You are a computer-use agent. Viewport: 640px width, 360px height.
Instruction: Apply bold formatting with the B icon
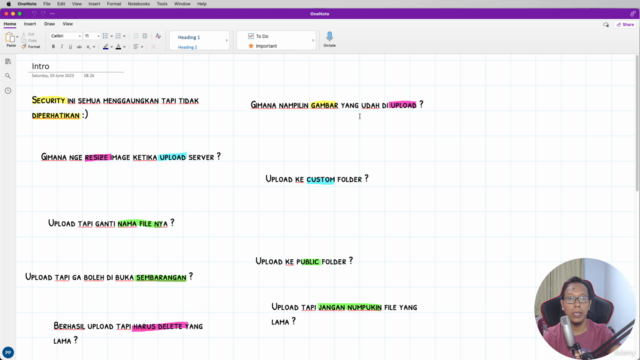click(53, 47)
